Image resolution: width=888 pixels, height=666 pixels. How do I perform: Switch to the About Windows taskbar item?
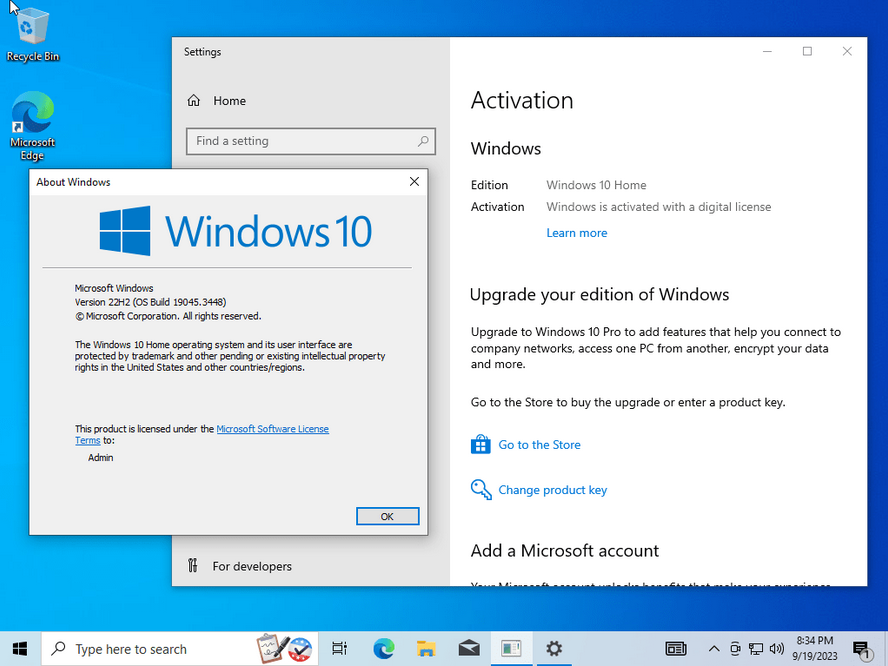[511, 648]
